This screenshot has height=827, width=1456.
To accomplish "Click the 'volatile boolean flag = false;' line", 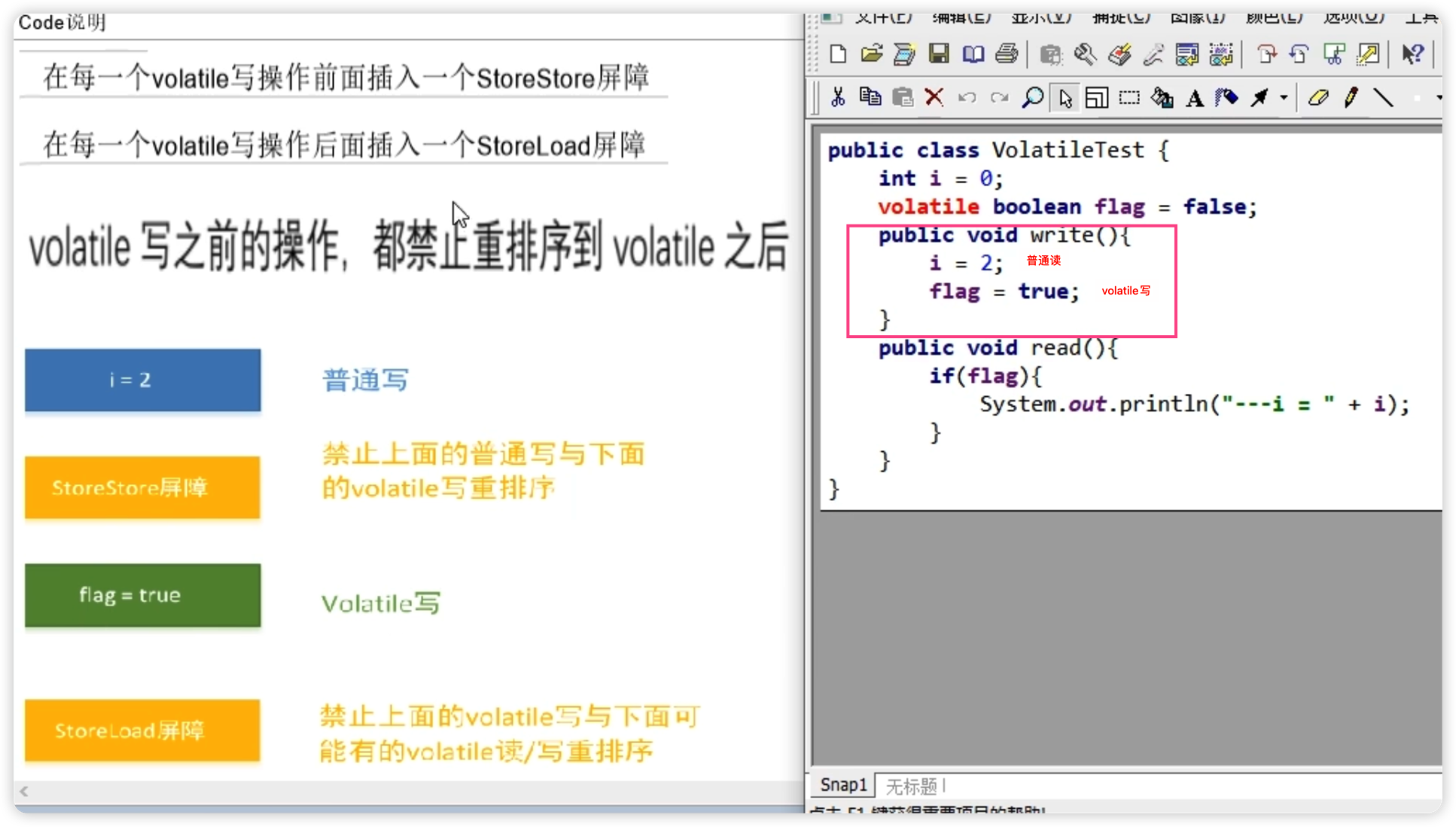I will coord(1068,206).
